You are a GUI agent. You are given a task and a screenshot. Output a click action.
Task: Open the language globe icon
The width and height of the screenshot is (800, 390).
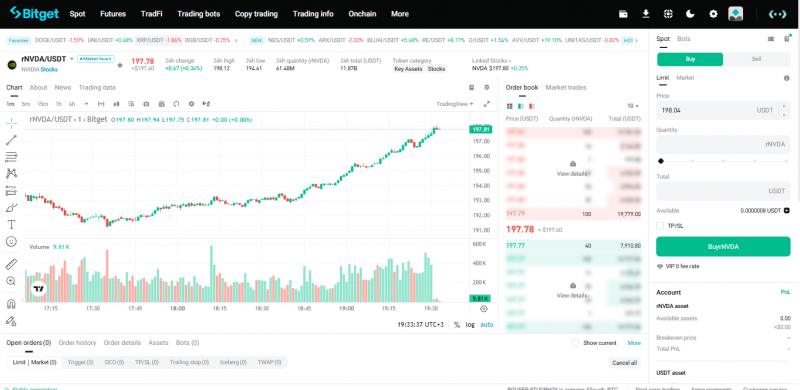coord(668,14)
